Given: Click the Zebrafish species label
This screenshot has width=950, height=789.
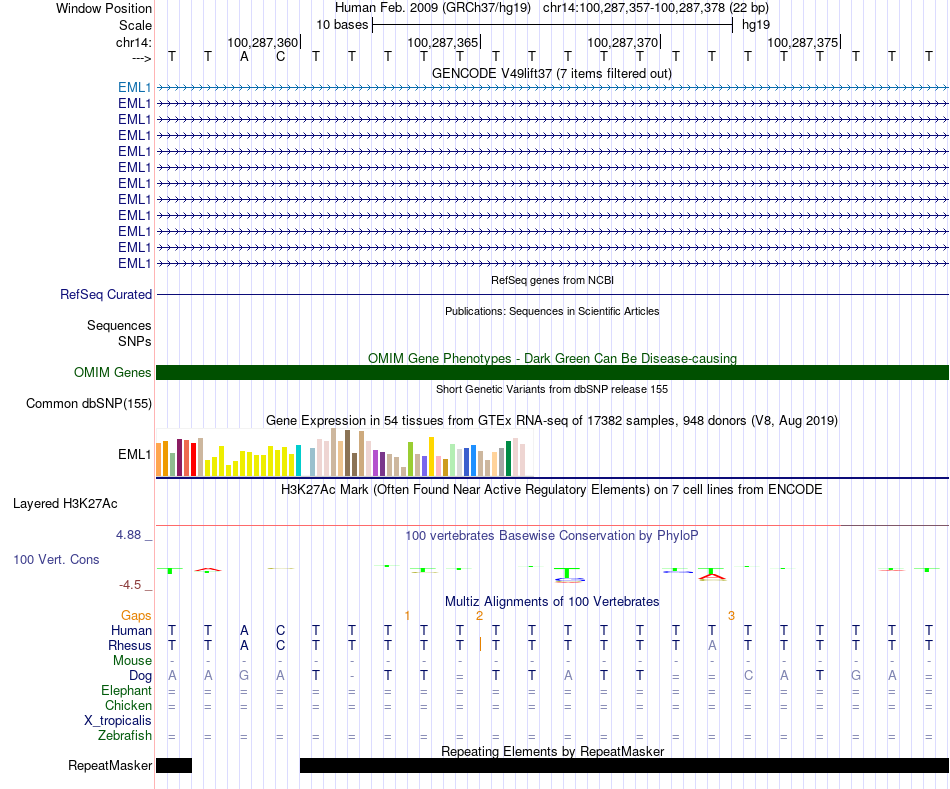Looking at the screenshot, I should 125,736.
